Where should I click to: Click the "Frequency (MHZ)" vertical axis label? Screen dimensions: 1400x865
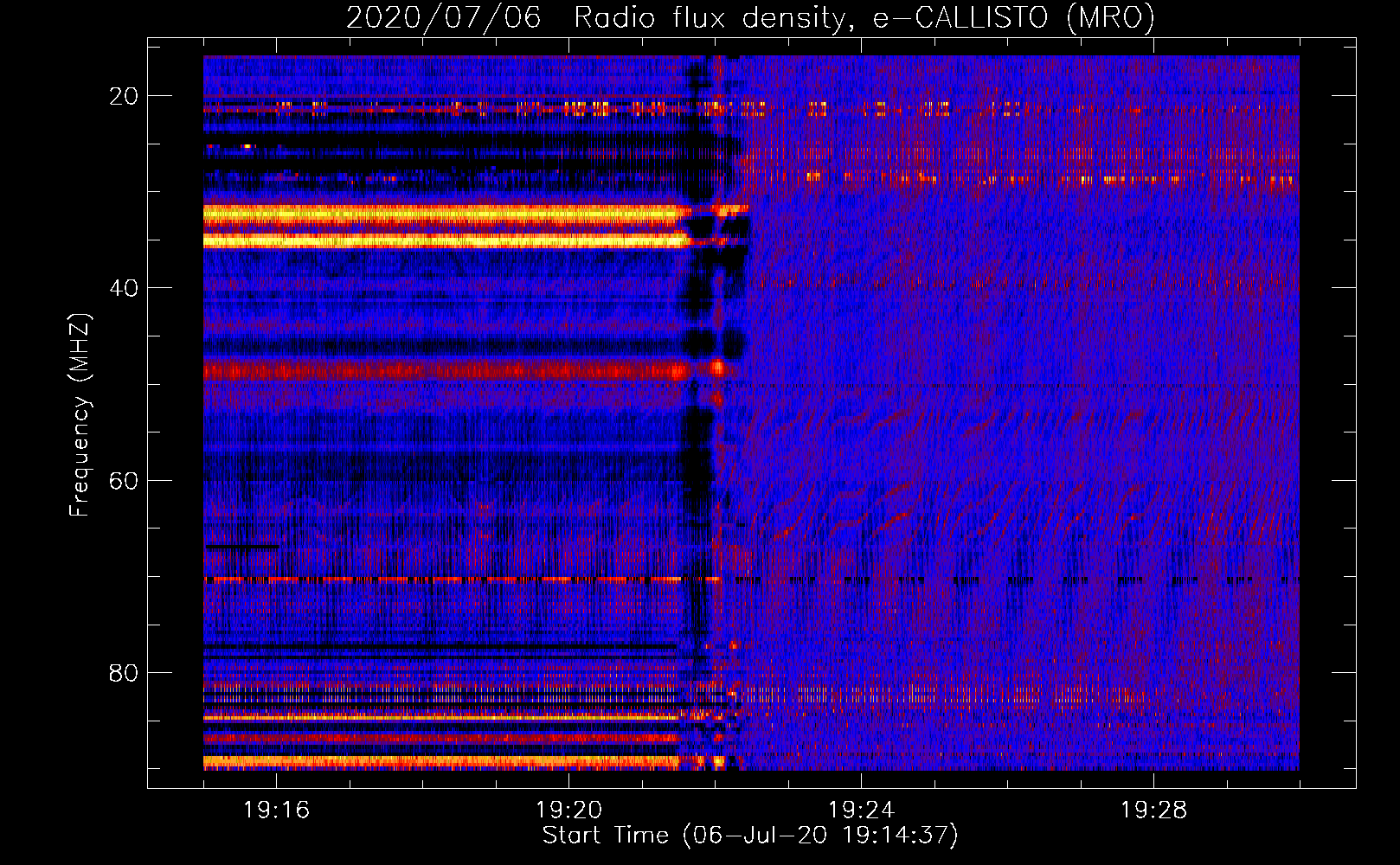point(80,415)
